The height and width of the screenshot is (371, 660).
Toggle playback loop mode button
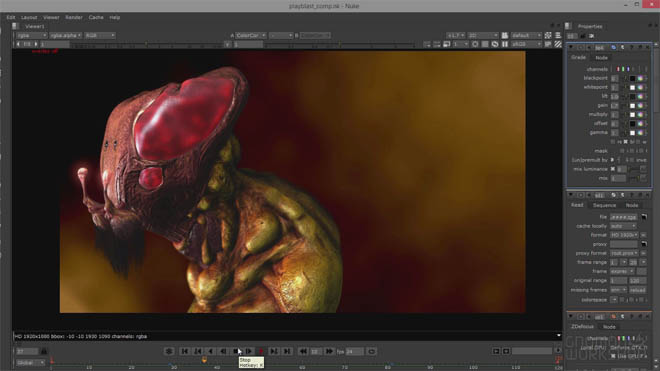371,351
